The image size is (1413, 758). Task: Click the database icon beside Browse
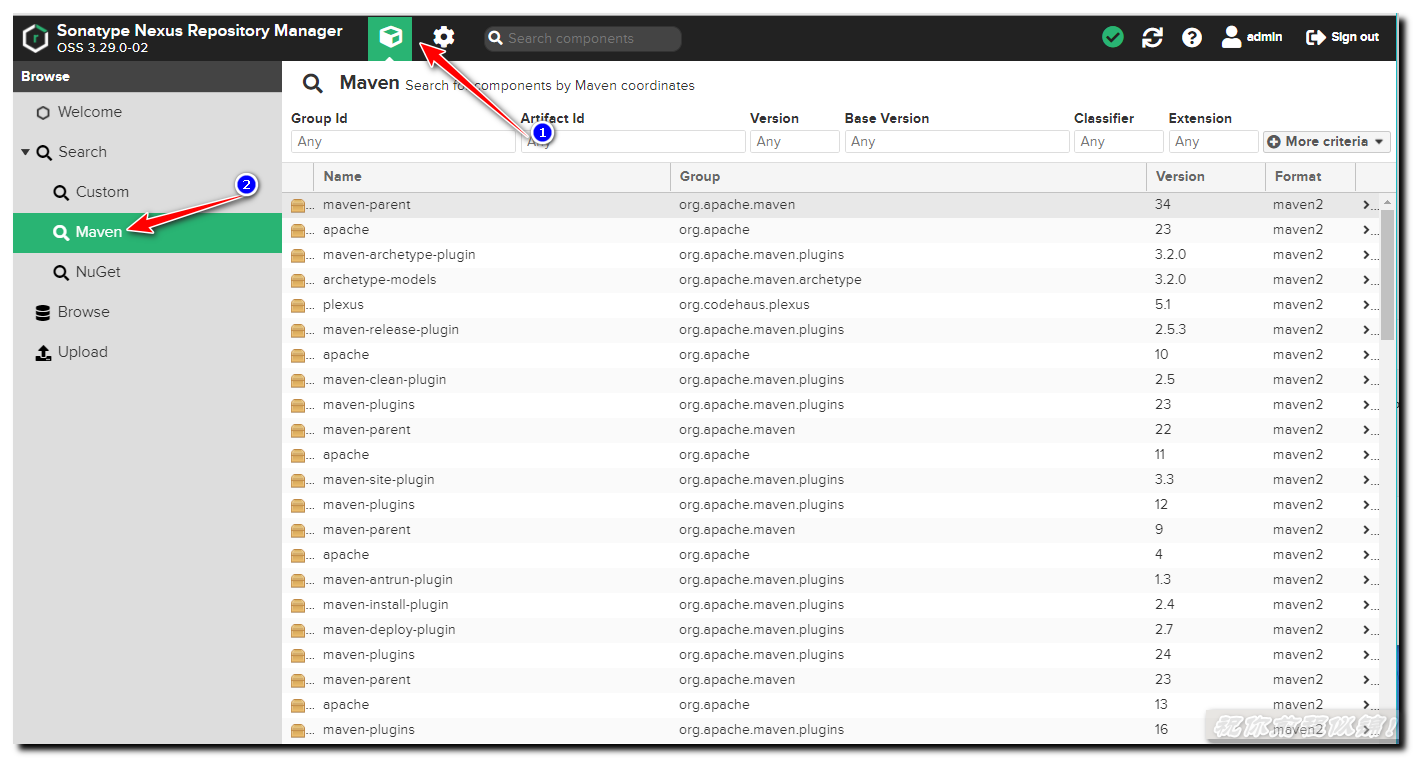[x=43, y=312]
